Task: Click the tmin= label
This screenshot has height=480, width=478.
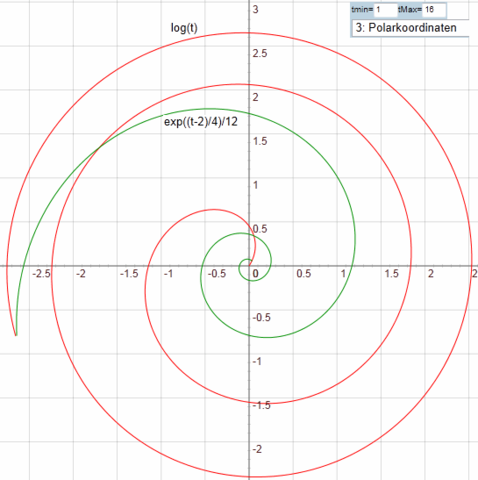Action: tap(362, 10)
